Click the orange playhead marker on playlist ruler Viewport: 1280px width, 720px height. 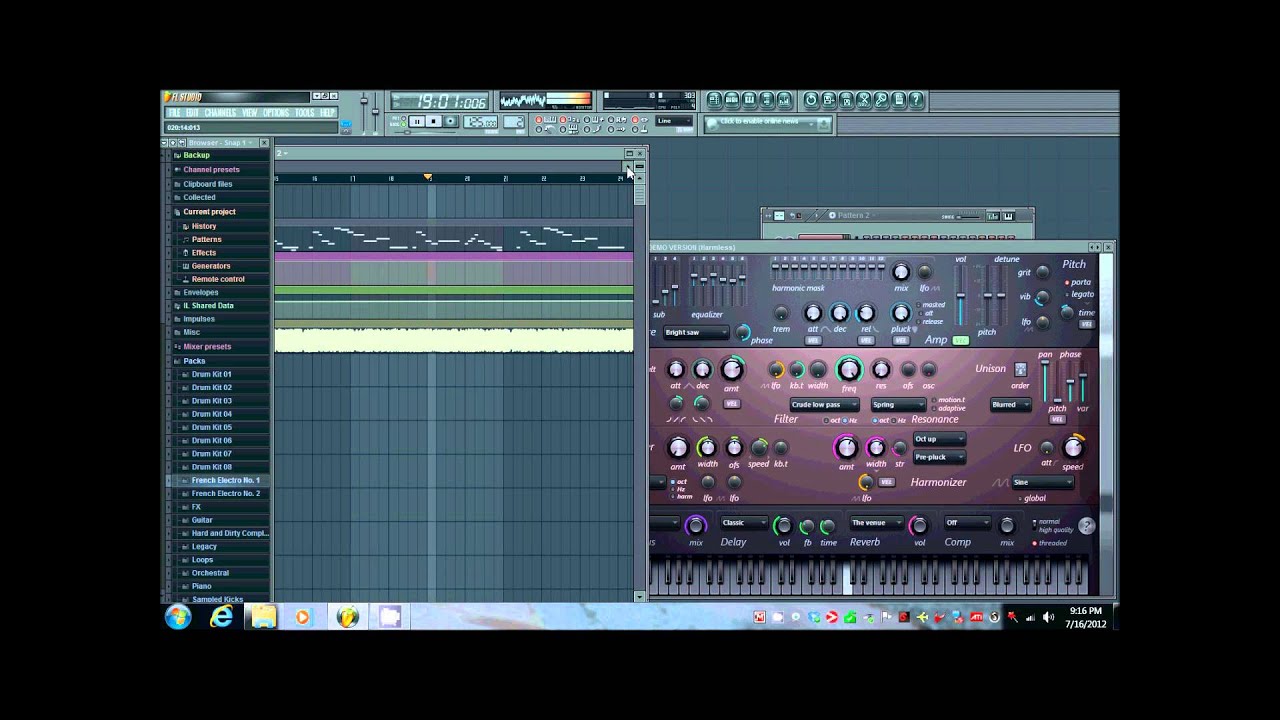click(428, 178)
